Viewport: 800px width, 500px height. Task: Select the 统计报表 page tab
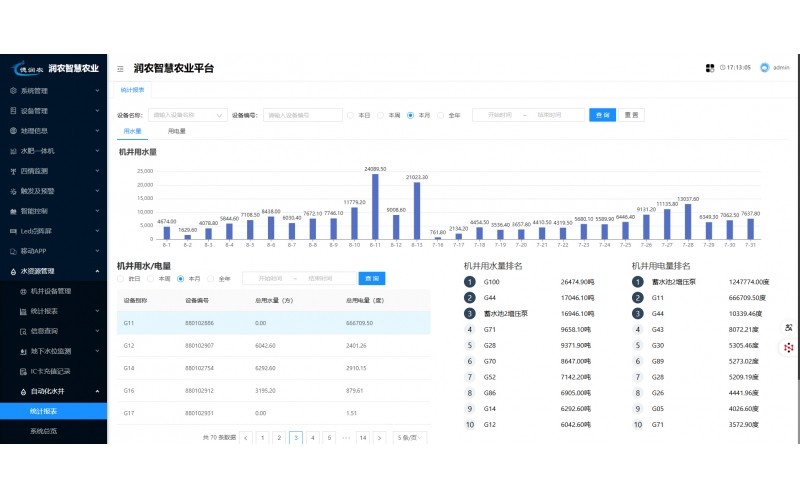pos(132,90)
